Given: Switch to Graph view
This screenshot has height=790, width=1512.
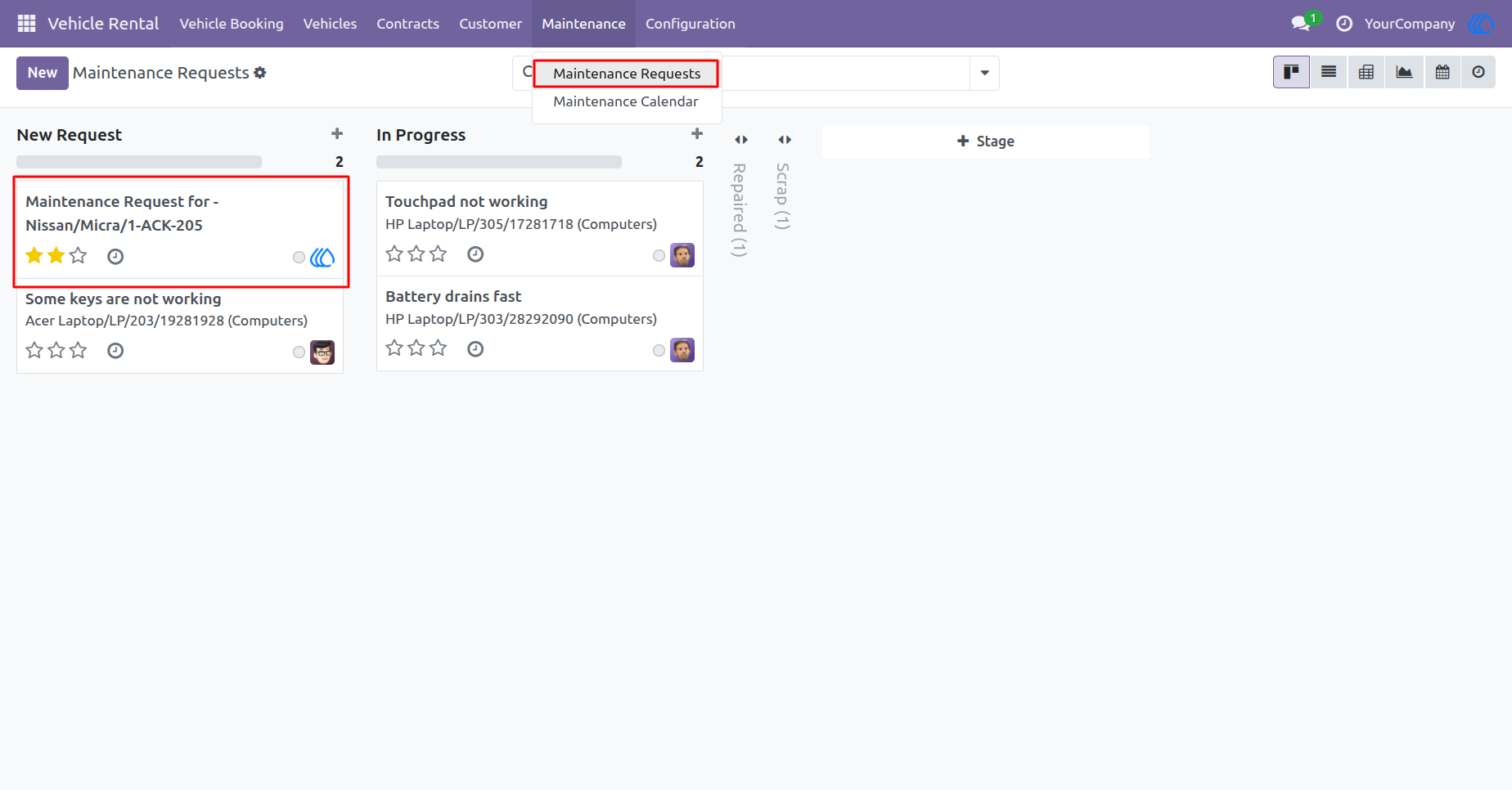Looking at the screenshot, I should (1404, 73).
